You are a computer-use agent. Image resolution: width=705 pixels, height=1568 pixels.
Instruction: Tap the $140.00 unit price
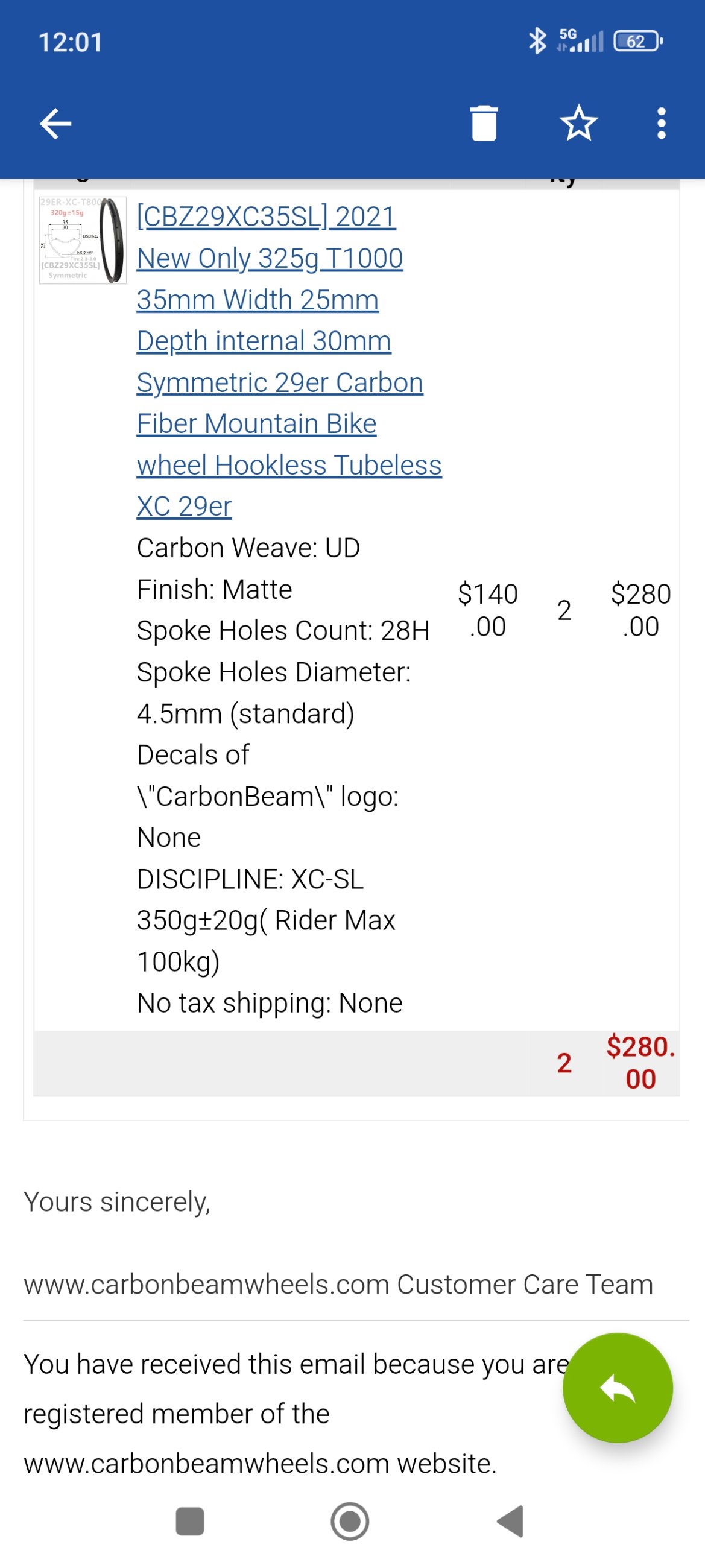point(488,610)
